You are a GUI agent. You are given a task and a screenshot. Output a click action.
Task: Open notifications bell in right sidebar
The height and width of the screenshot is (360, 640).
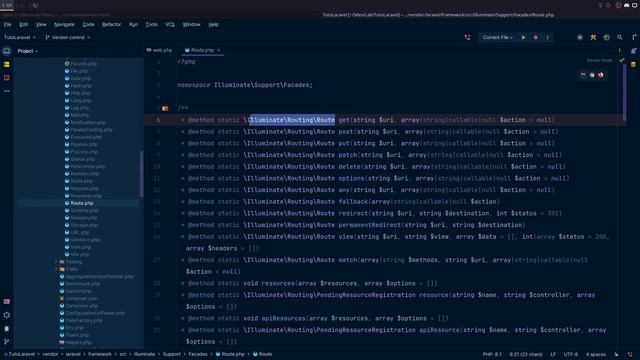633,51
